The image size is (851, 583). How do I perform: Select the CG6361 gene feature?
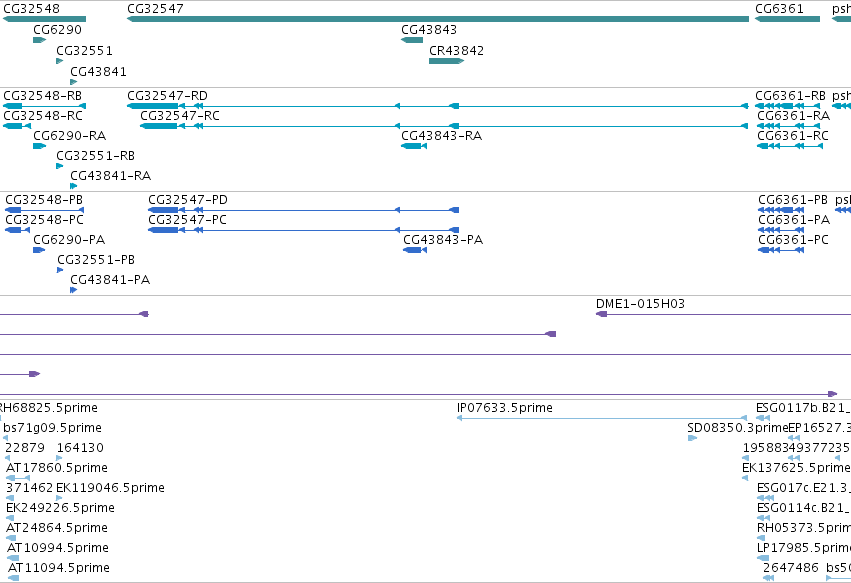(787, 19)
